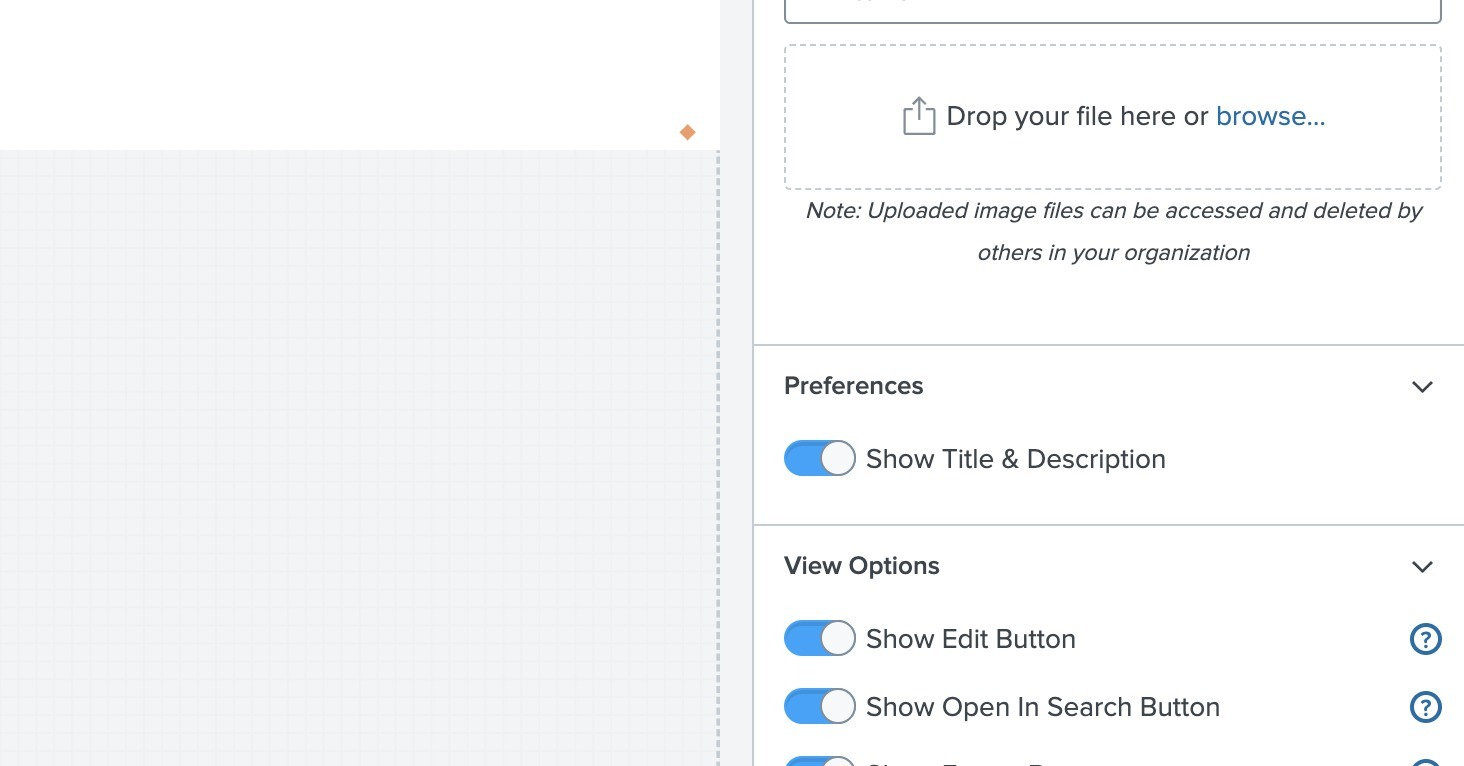Click the orange diamond handle on canvas
This screenshot has width=1464, height=766.
[687, 132]
